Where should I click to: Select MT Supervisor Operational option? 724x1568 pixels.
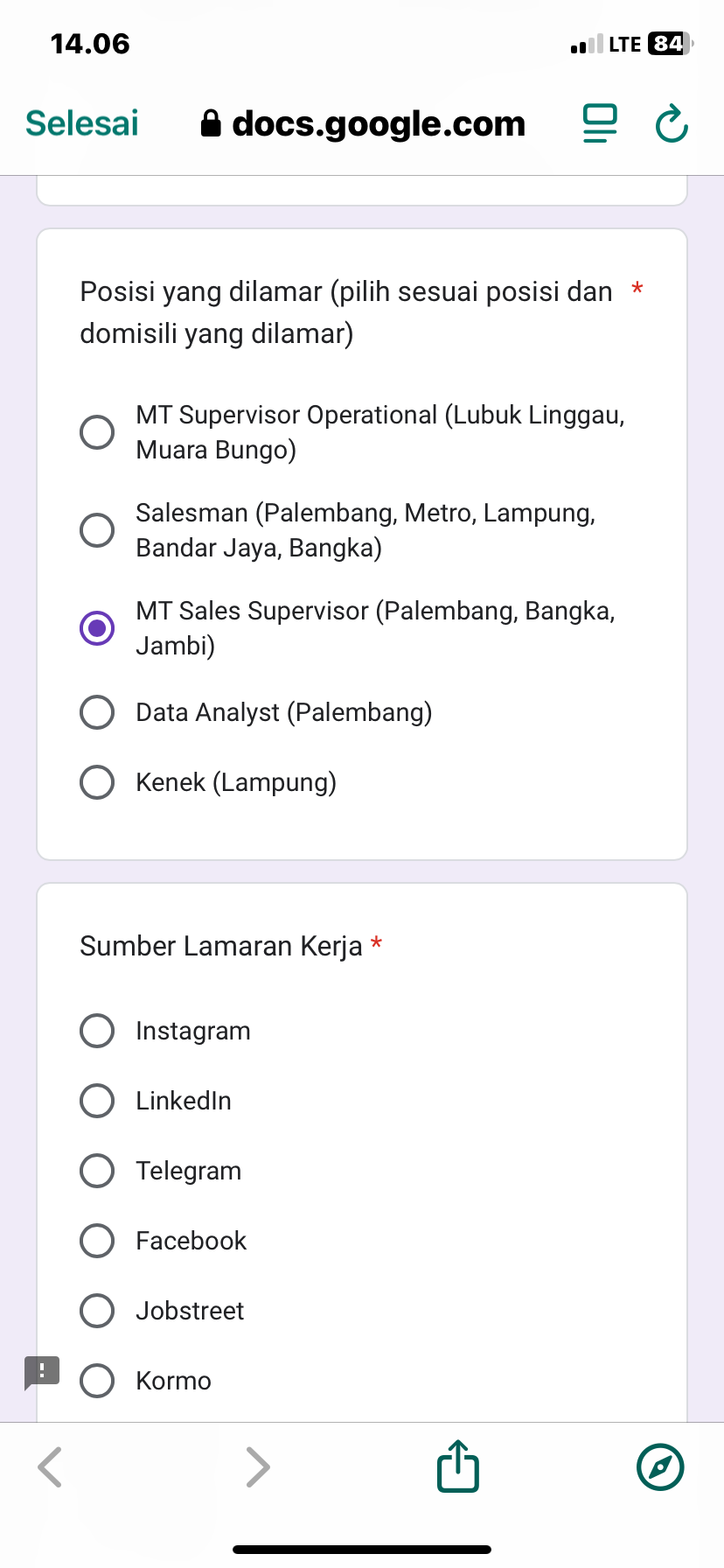[97, 432]
